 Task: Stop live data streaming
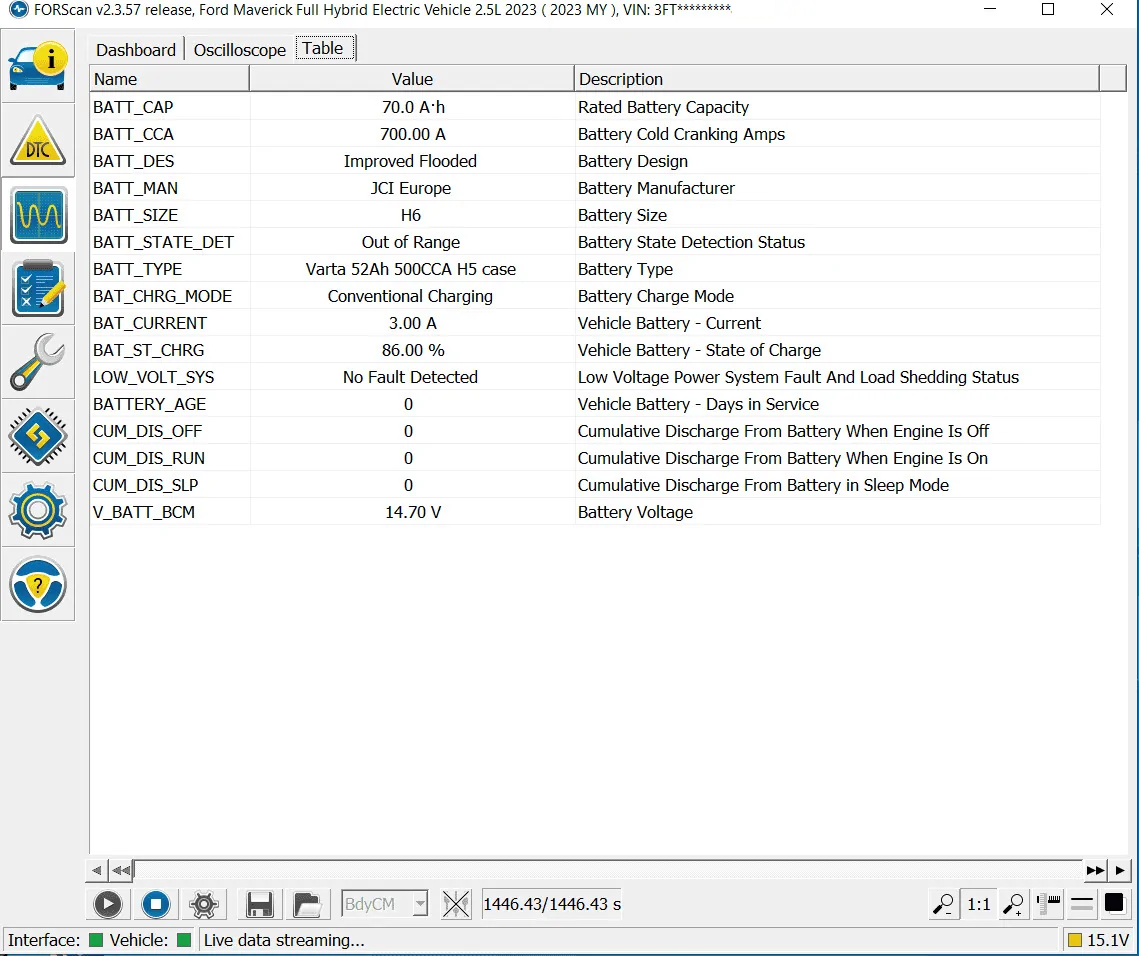click(x=156, y=905)
